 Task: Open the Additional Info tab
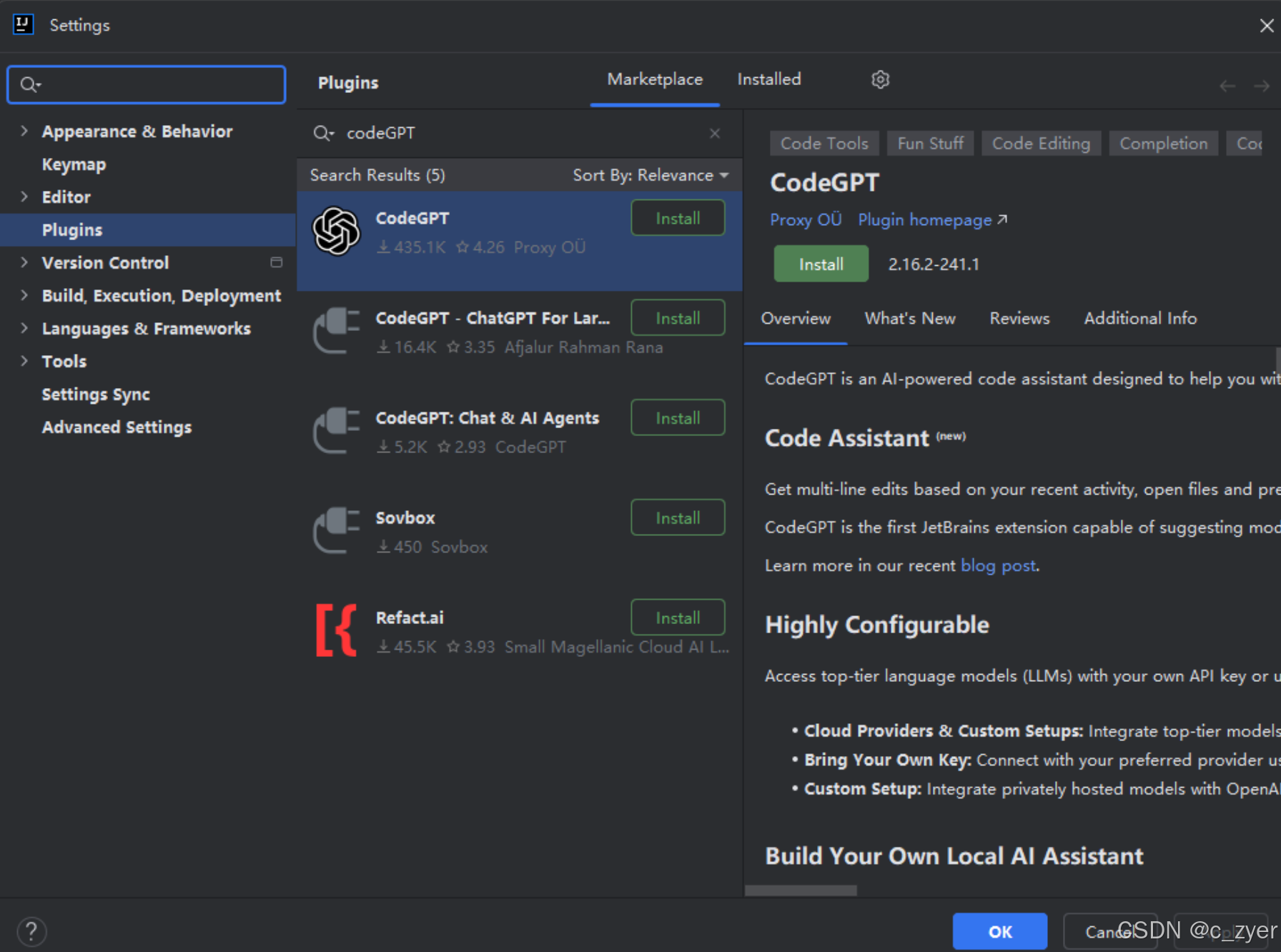[x=1140, y=319]
